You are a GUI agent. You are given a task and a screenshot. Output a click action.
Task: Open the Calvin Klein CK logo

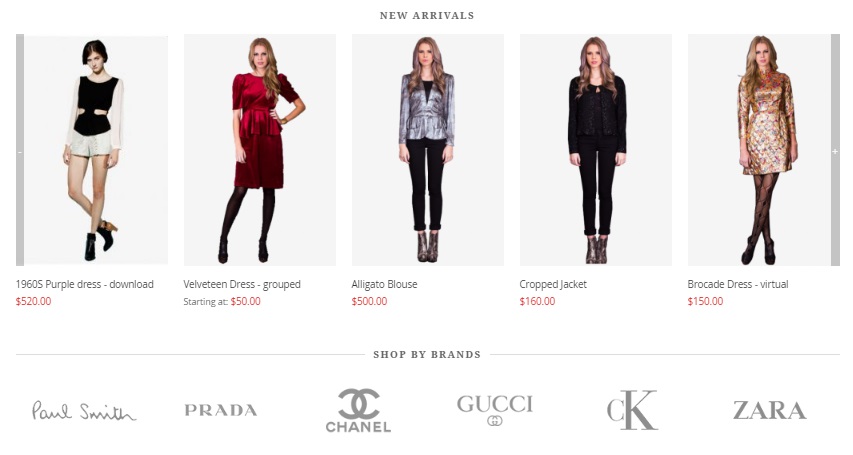632,410
